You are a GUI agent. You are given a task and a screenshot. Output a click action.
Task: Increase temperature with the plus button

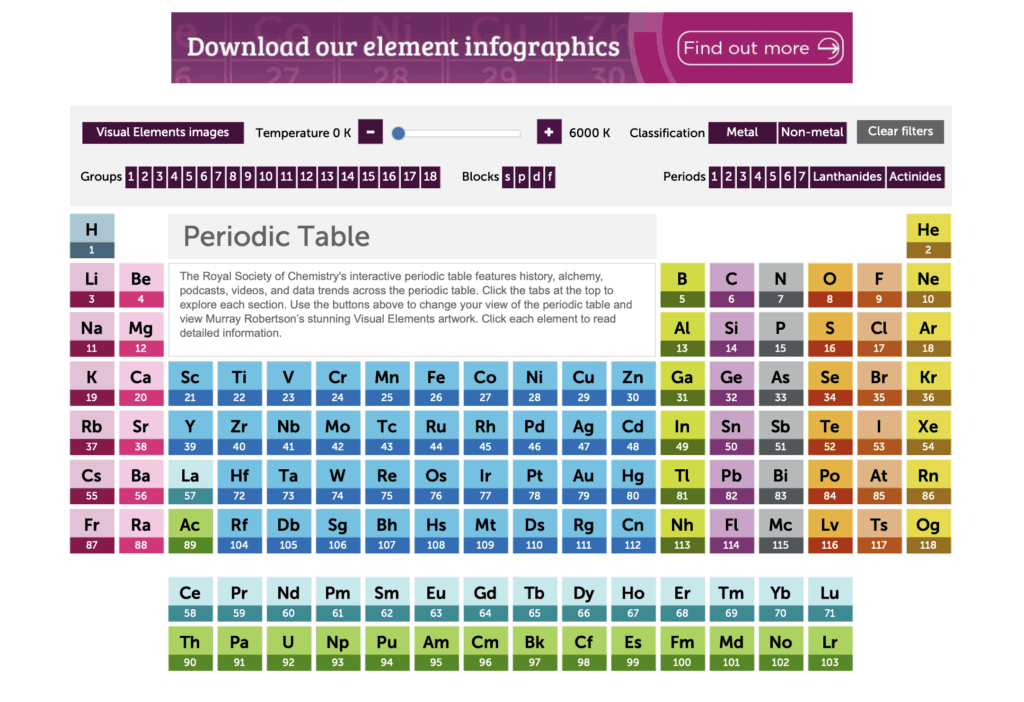(549, 132)
